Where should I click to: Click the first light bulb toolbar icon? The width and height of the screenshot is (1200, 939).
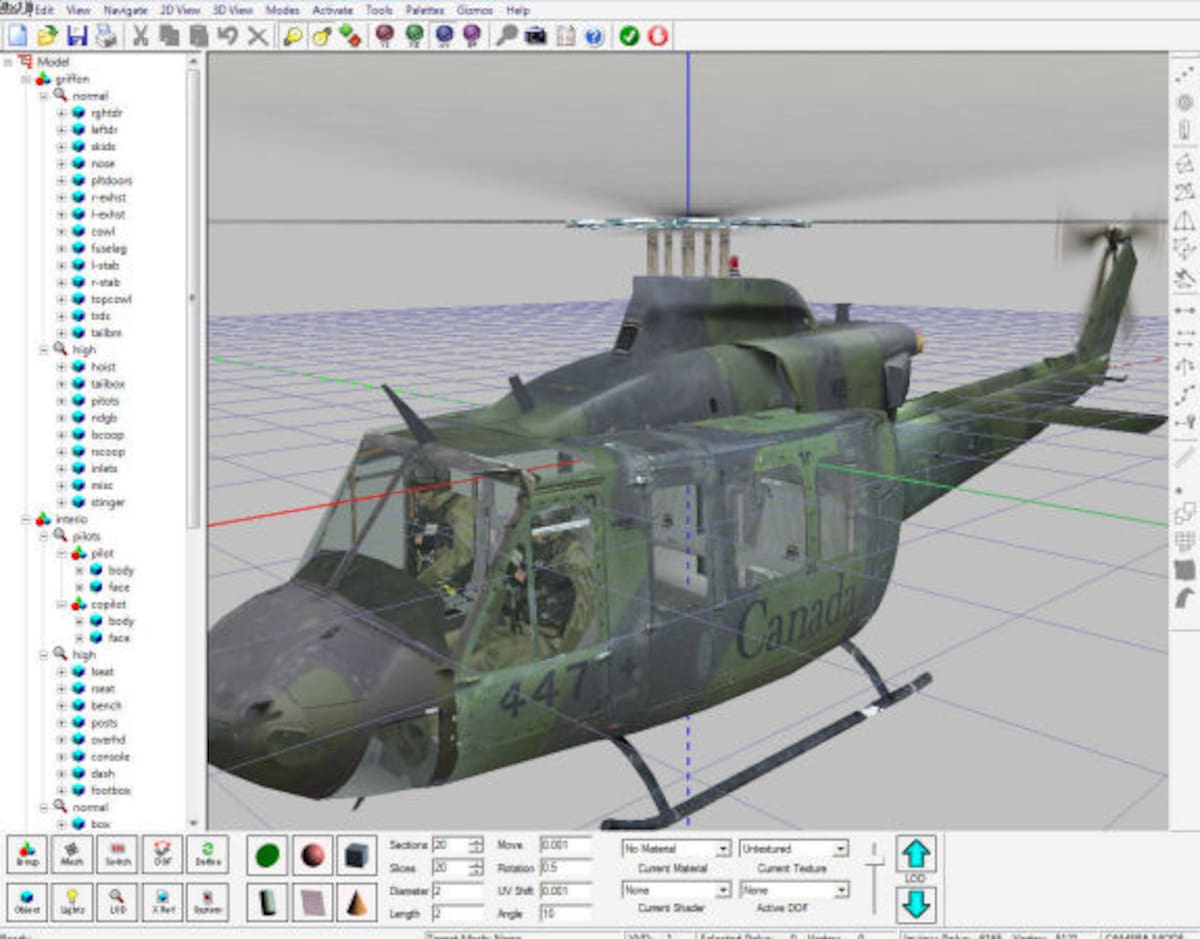click(293, 36)
